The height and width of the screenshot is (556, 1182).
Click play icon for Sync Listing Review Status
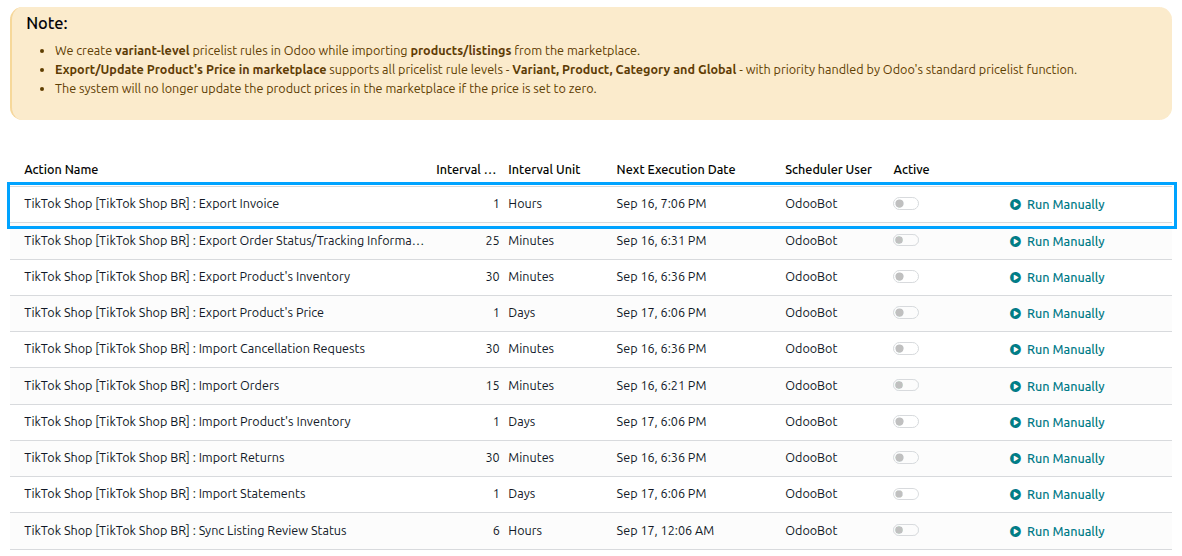click(x=1015, y=532)
